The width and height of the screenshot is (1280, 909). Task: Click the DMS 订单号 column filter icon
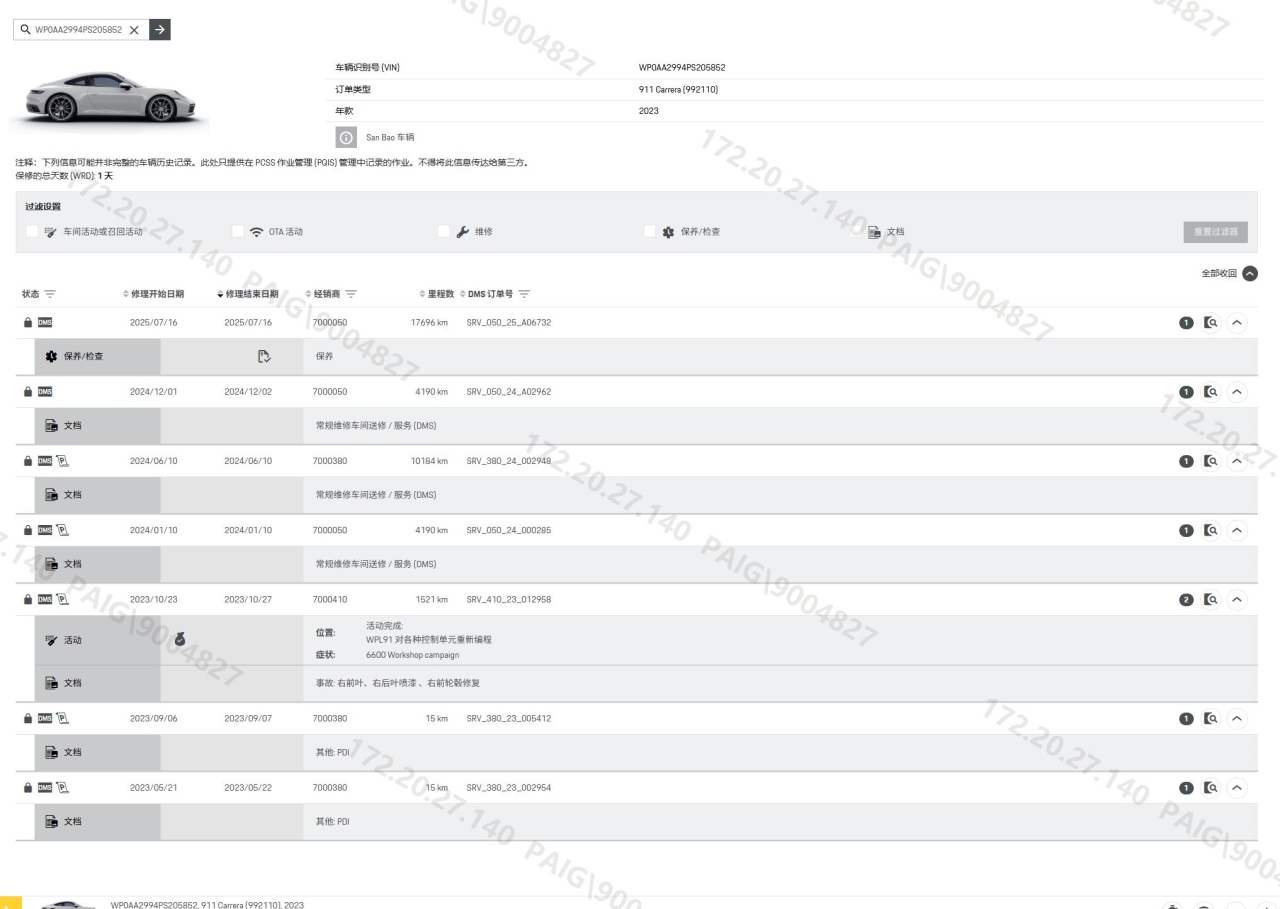pyautogui.click(x=523, y=294)
